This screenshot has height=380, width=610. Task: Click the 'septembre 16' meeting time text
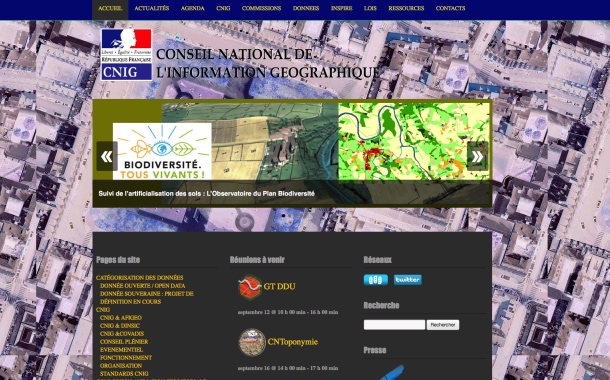click(288, 368)
